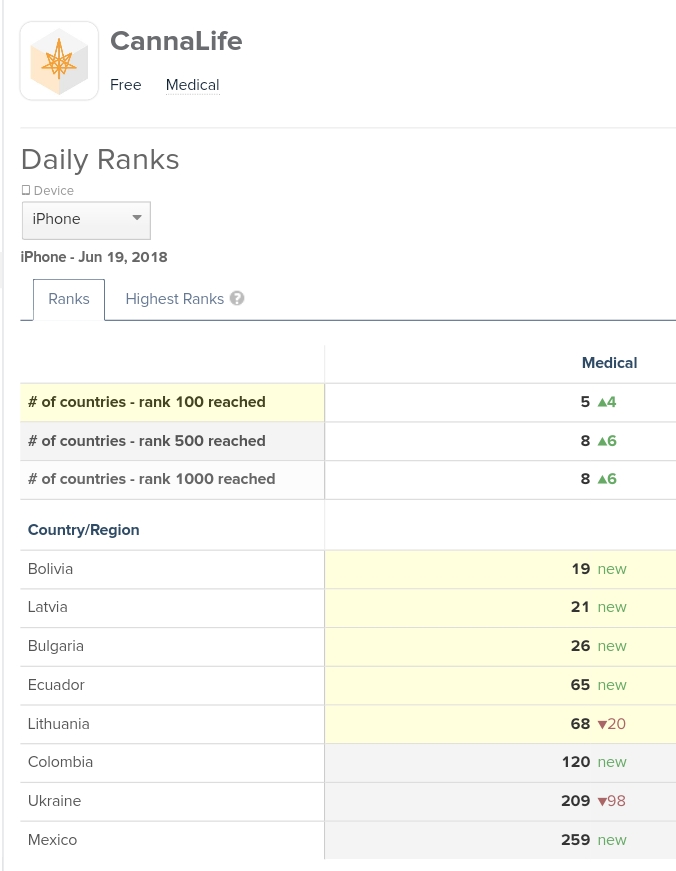Click red down arrow in Lithuania row

[x=602, y=724]
